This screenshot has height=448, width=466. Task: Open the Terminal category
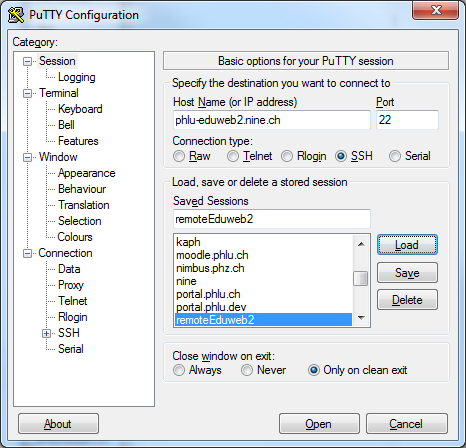click(59, 93)
